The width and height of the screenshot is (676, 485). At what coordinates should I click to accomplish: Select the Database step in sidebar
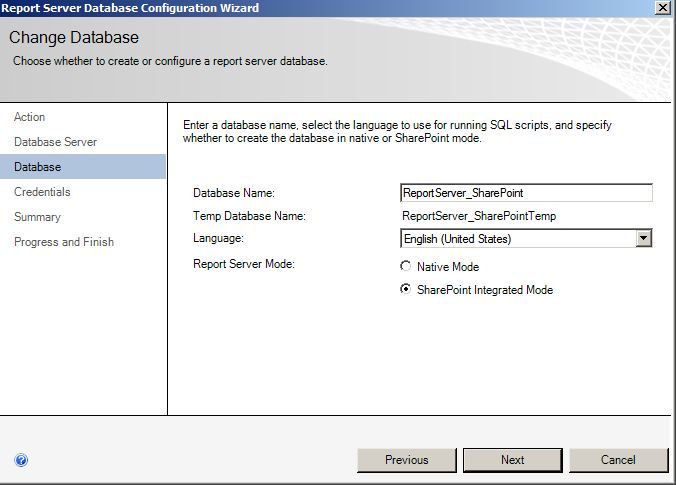(83, 166)
